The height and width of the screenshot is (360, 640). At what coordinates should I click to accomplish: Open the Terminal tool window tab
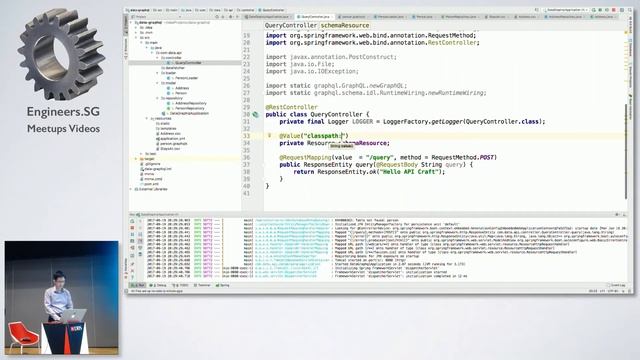point(202,285)
